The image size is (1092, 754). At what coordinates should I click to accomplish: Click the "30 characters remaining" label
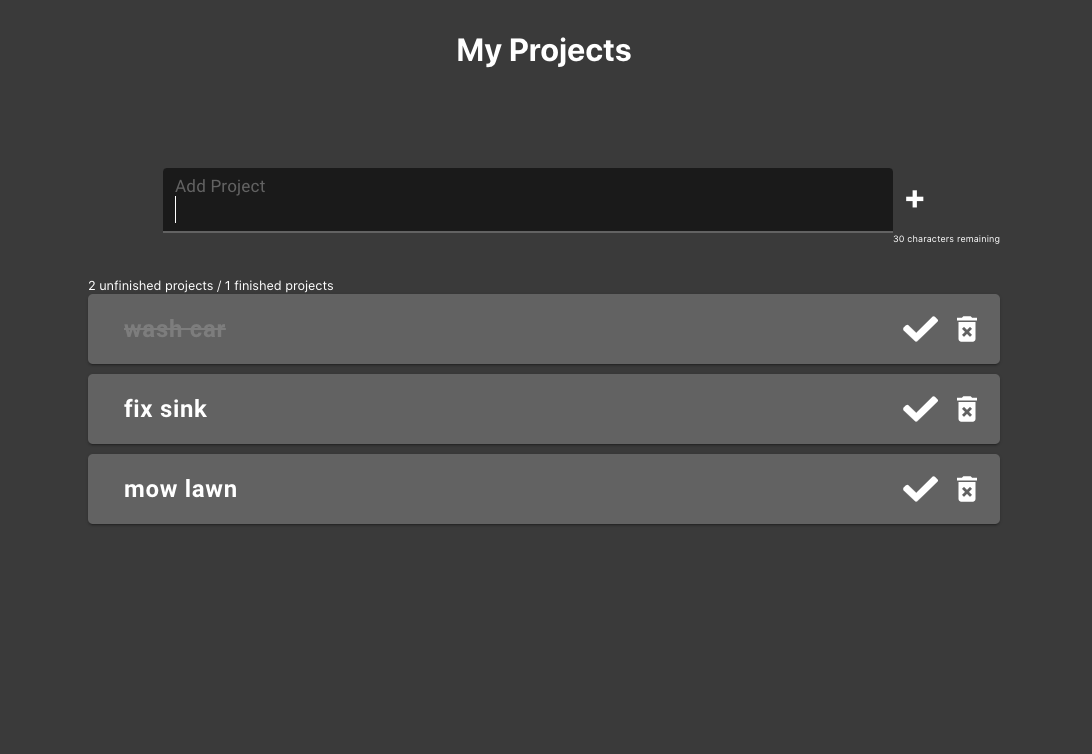click(946, 239)
